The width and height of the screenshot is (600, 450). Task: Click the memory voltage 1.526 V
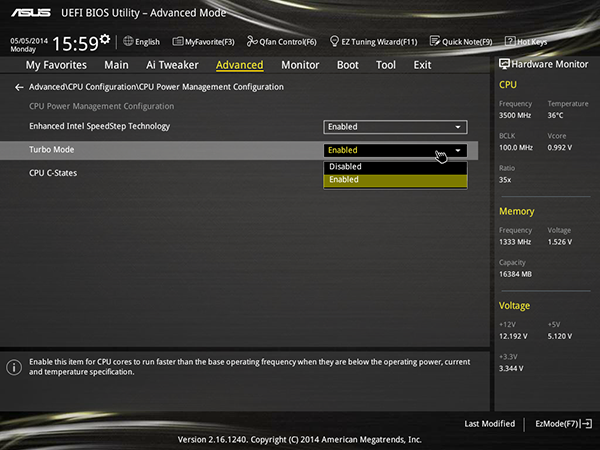[x=559, y=242]
